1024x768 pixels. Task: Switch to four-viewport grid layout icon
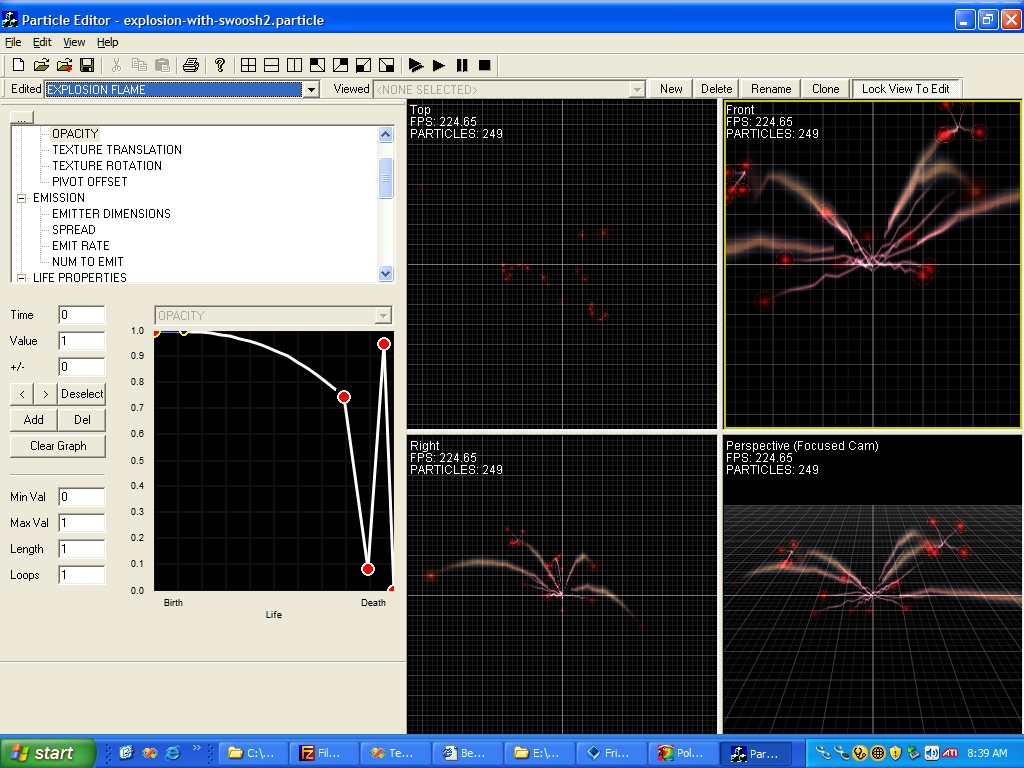click(249, 65)
